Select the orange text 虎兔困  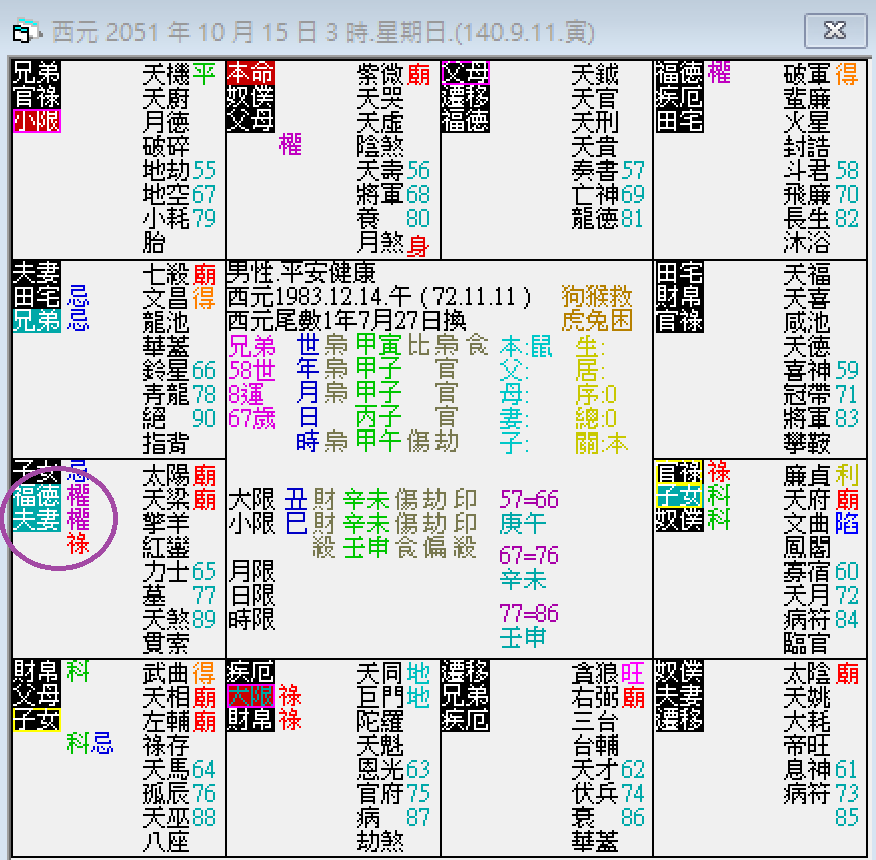pyautogui.click(x=597, y=321)
